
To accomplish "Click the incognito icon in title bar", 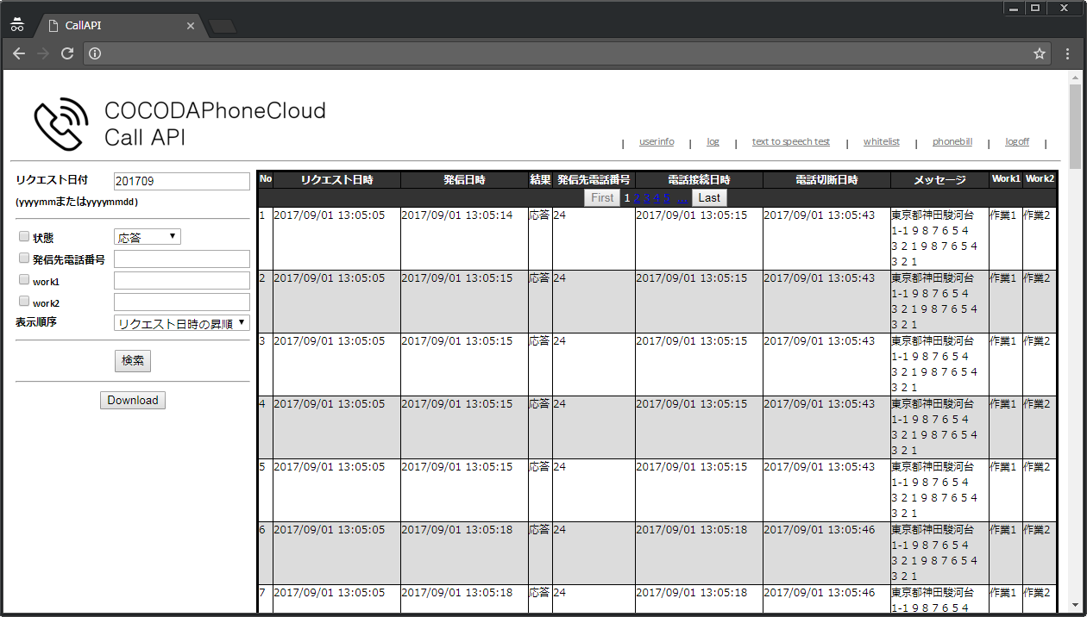I will click(x=17, y=25).
